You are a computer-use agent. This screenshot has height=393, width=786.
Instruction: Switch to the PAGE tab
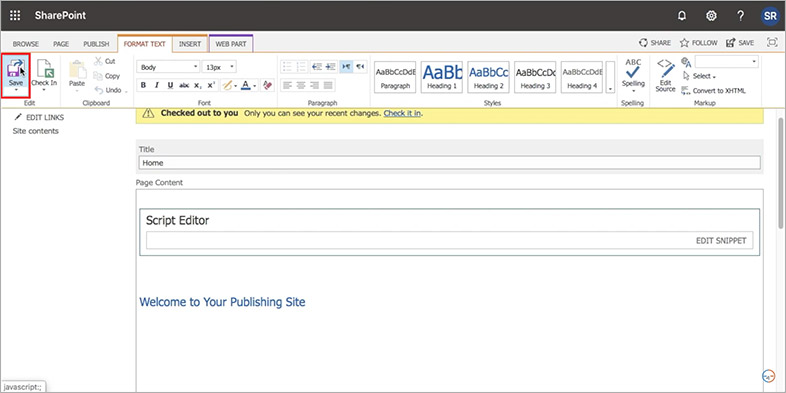[x=61, y=44]
